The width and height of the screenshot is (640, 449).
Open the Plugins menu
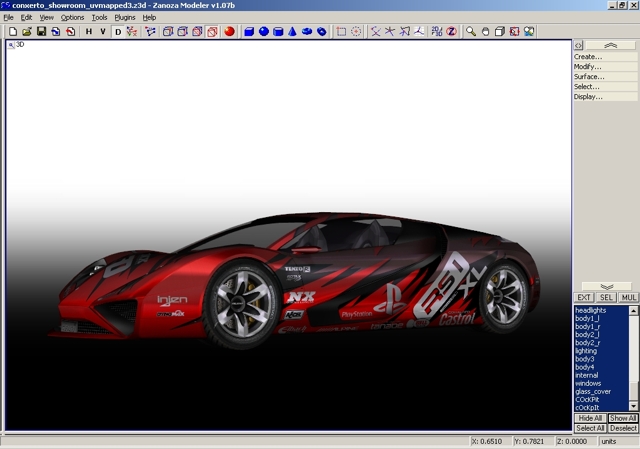pos(125,17)
